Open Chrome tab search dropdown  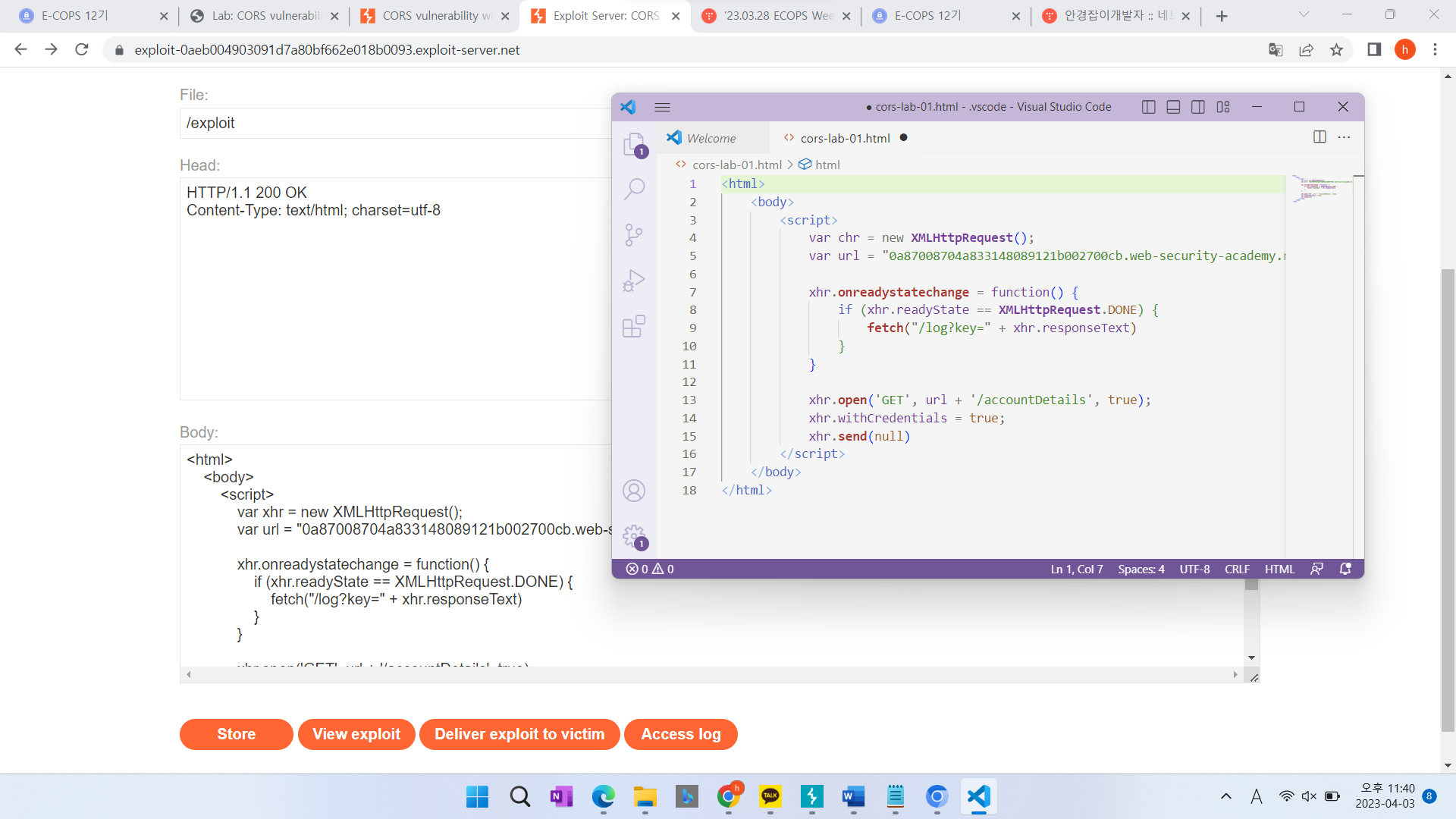click(x=1304, y=14)
